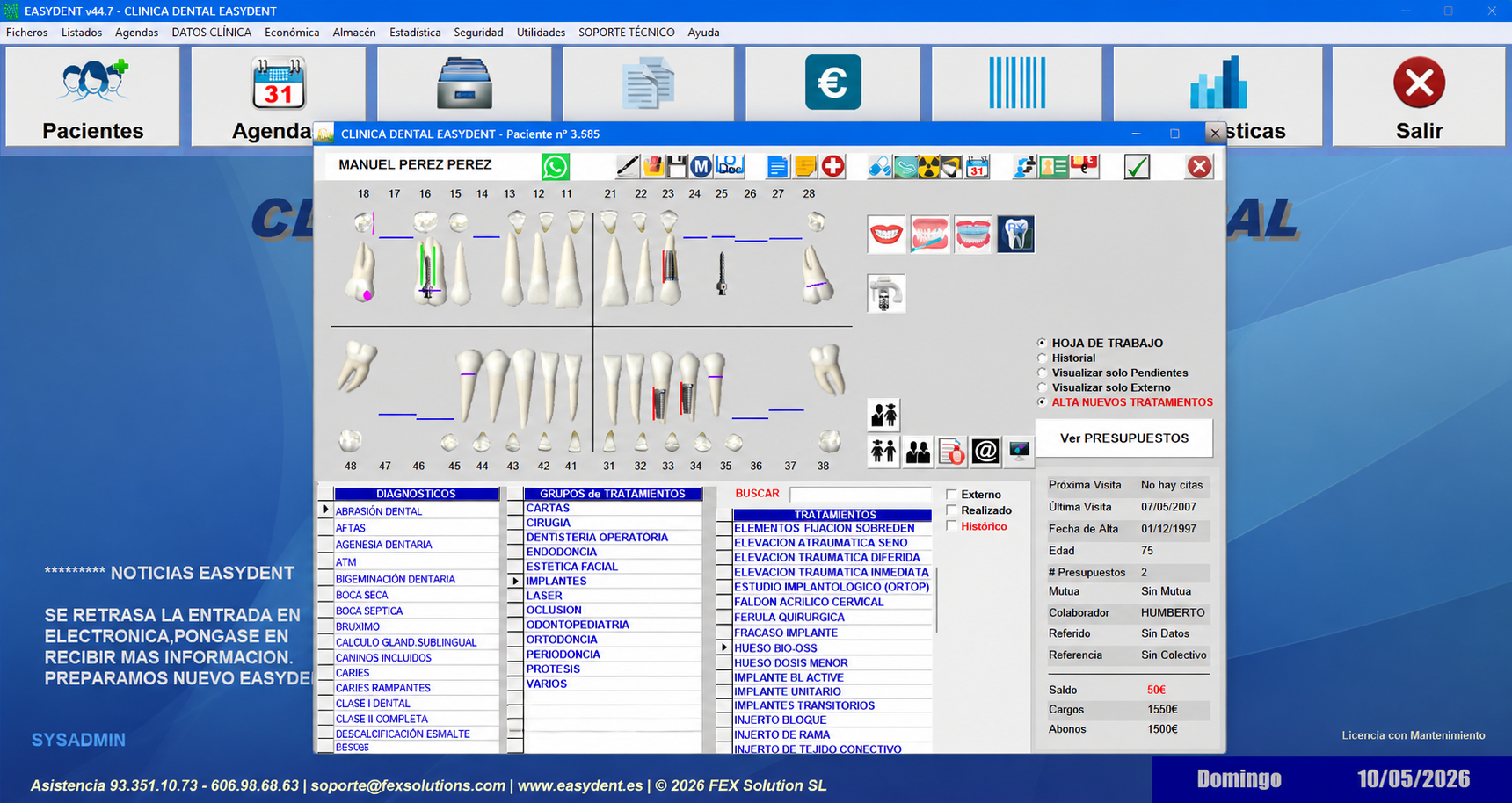Open the Económica menu
This screenshot has height=803, width=1512.
[x=292, y=33]
